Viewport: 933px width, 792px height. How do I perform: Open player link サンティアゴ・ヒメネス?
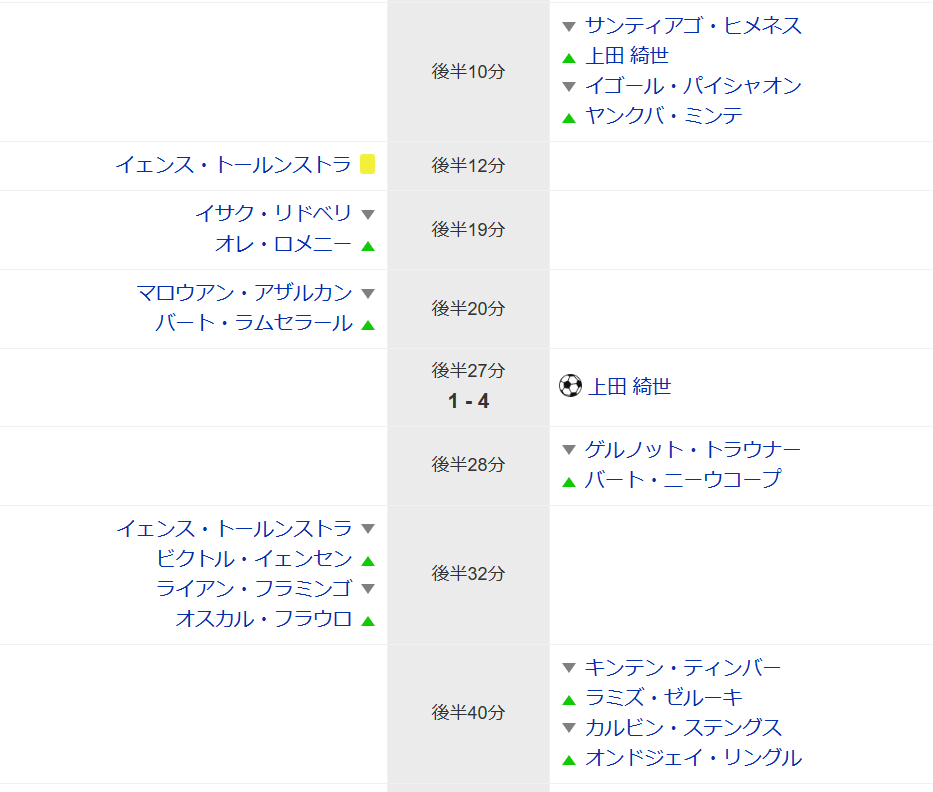coord(693,26)
